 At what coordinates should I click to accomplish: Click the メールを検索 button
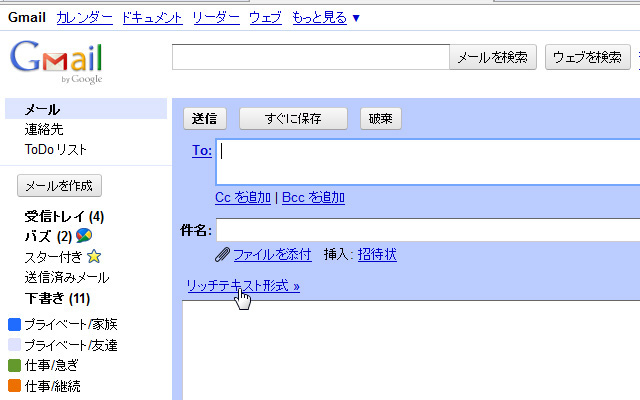[x=493, y=57]
